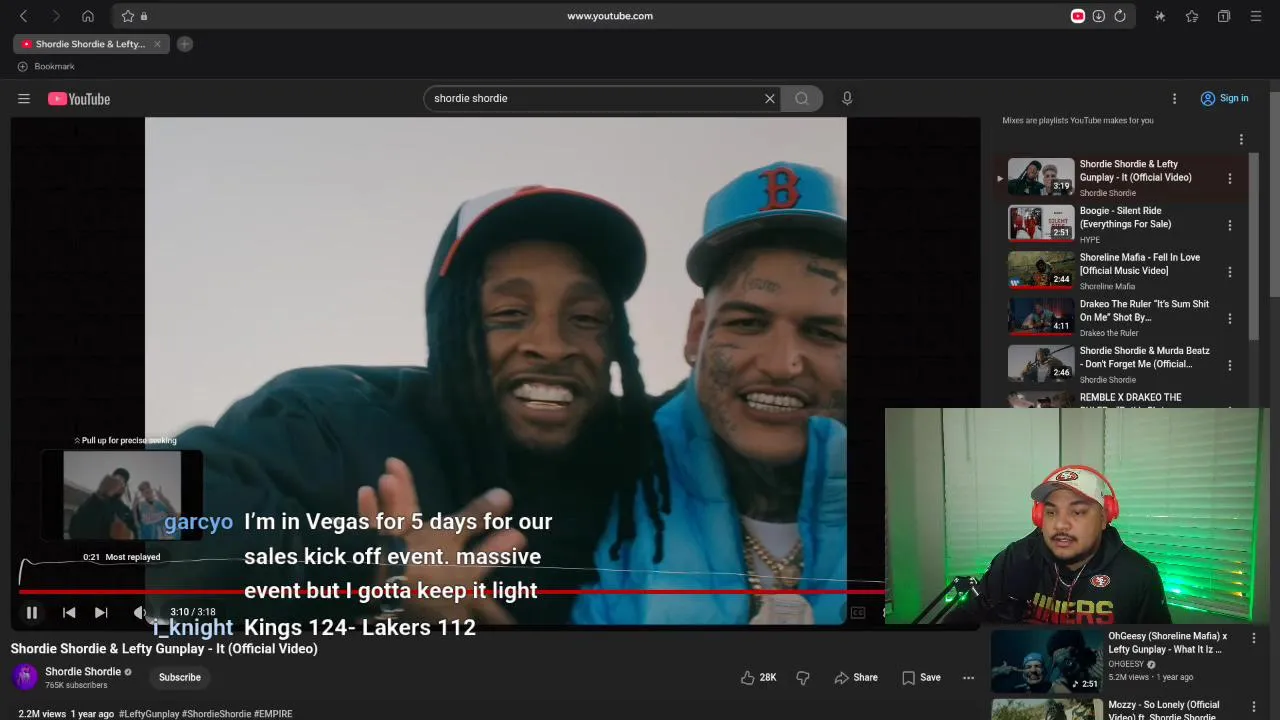The image size is (1280, 720).
Task: Open the red YouTube extension icon
Action: [x=1078, y=16]
